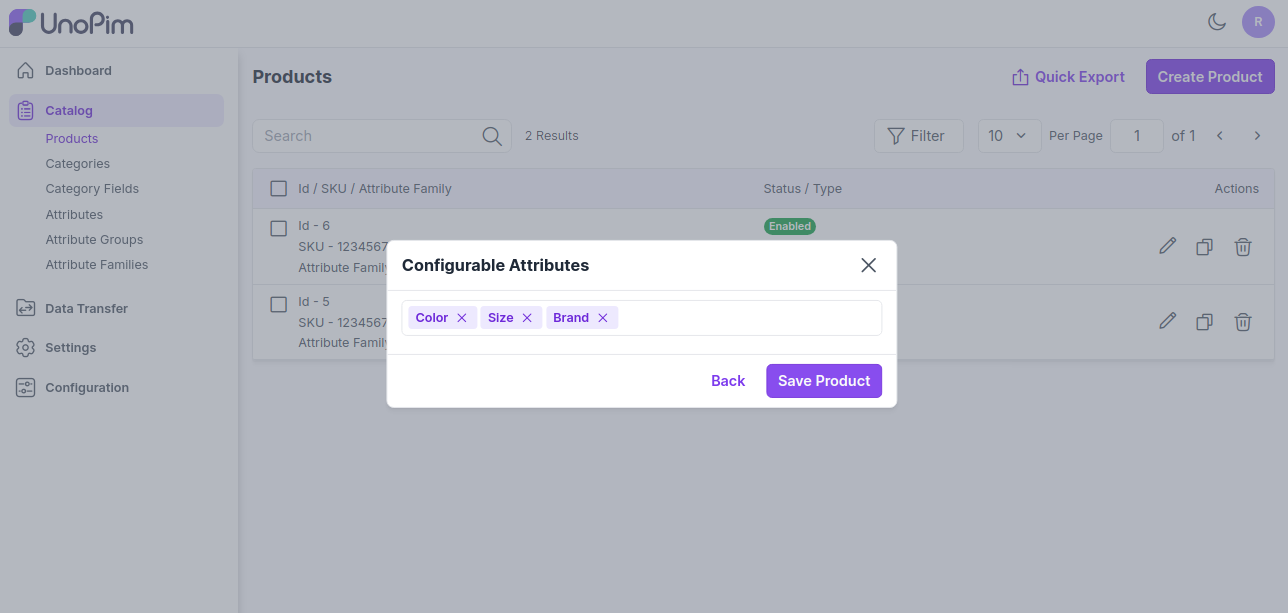Toggle dark mode moon icon
Viewport: 1288px width, 613px height.
coord(1217,22)
